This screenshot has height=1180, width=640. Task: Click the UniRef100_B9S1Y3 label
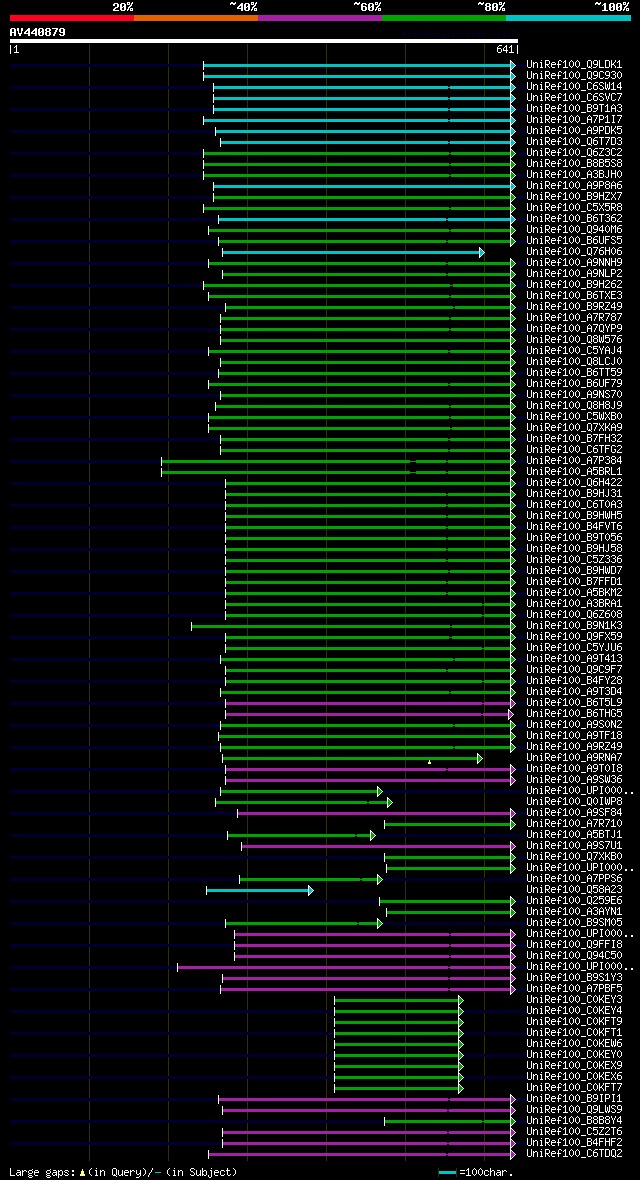coord(574,978)
